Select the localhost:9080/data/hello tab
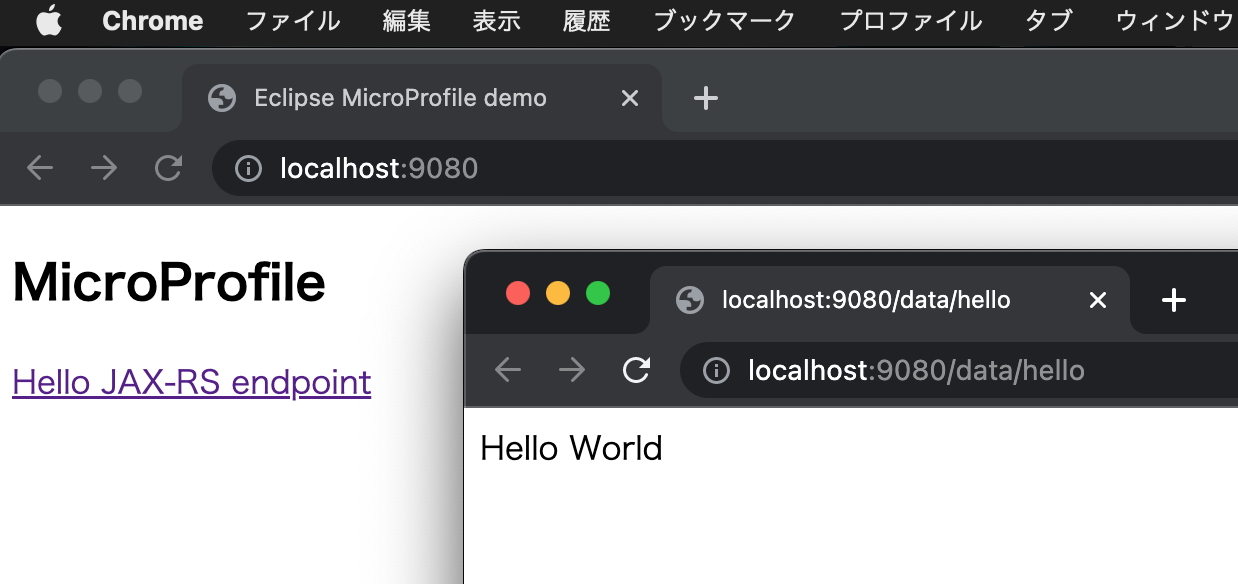1238x584 pixels. 890,300
